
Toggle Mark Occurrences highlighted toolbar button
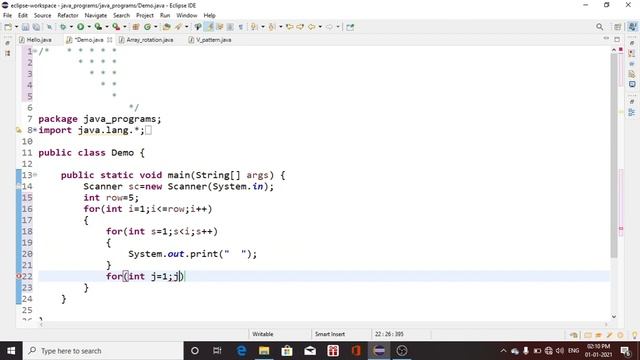pos(209,27)
